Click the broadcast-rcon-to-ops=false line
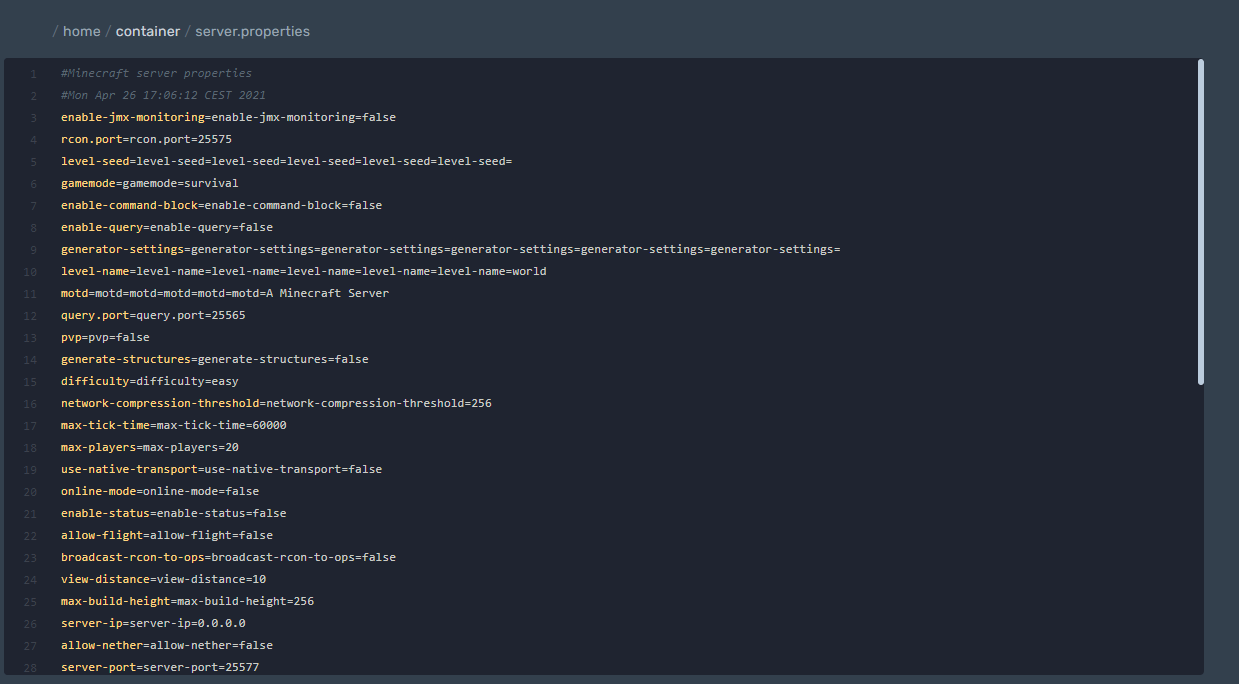1239x684 pixels. (x=228, y=557)
